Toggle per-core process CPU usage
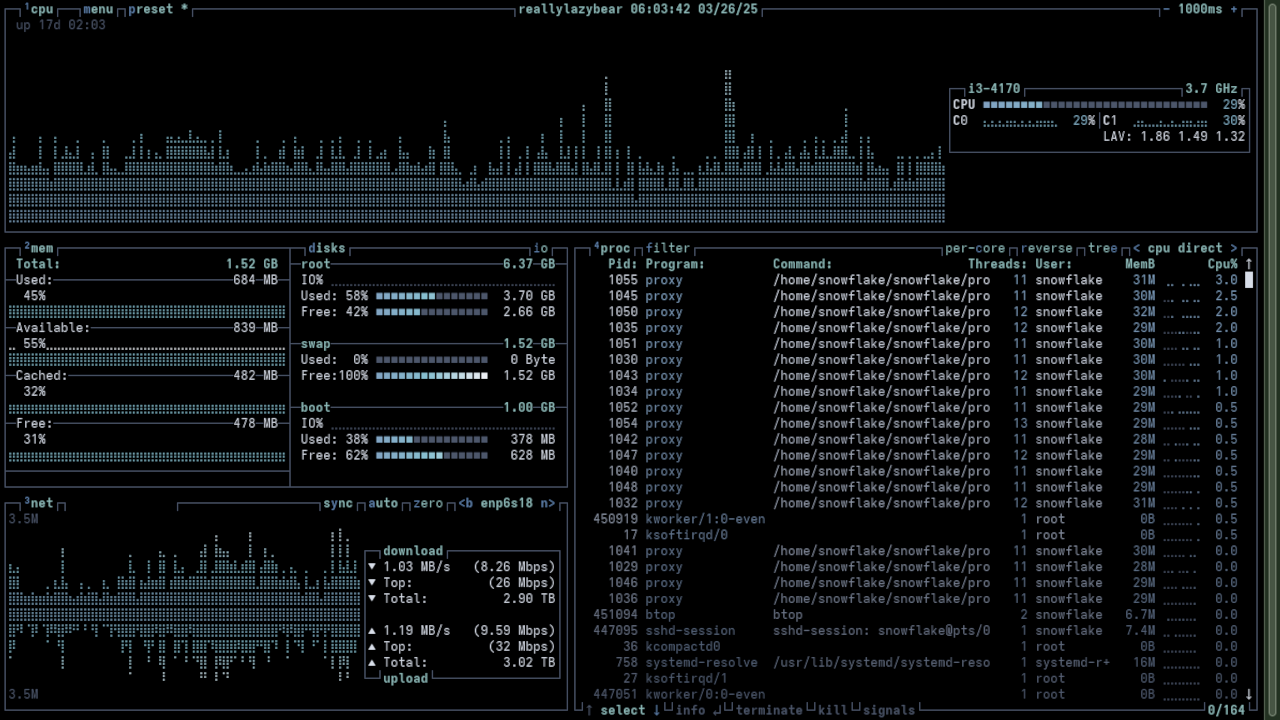1280x720 pixels. pos(975,248)
